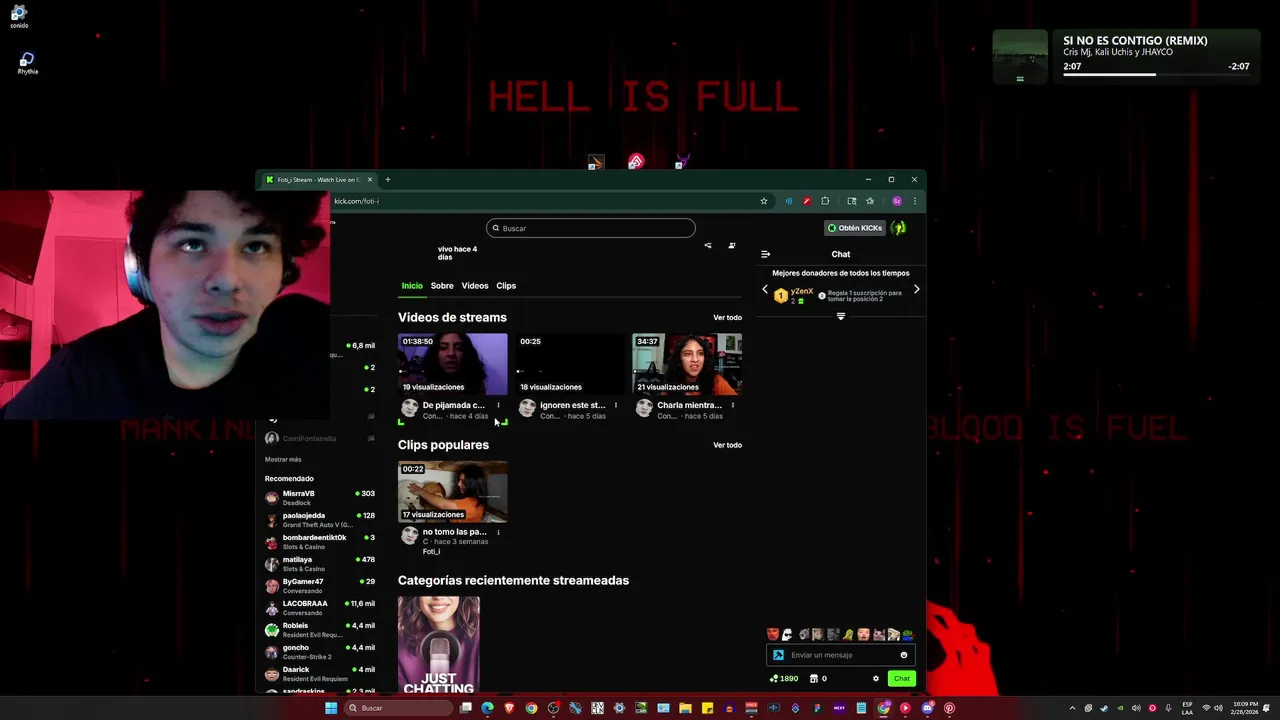Open recommended channel goncho
Viewport: 1280px width, 720px height.
(320, 652)
